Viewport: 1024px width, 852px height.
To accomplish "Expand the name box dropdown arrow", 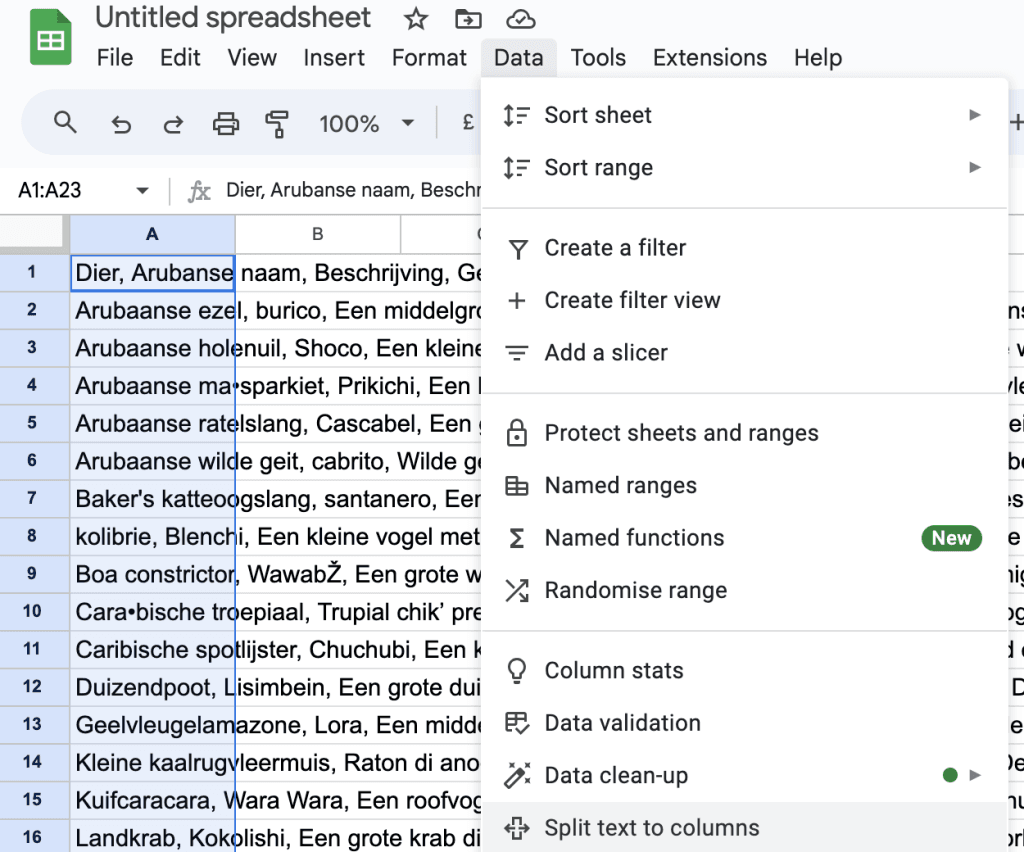I will 142,191.
